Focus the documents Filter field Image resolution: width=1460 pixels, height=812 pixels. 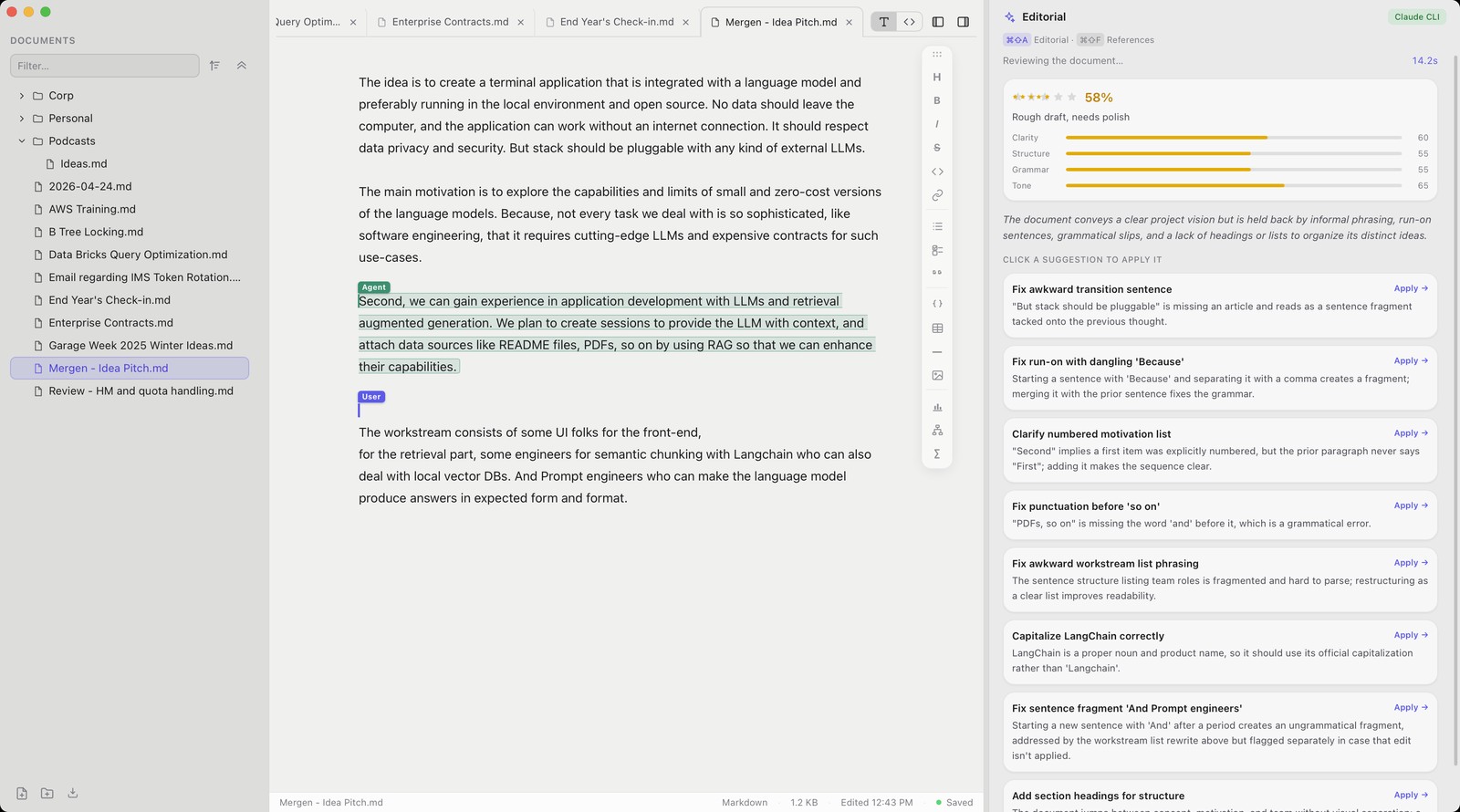[105, 66]
